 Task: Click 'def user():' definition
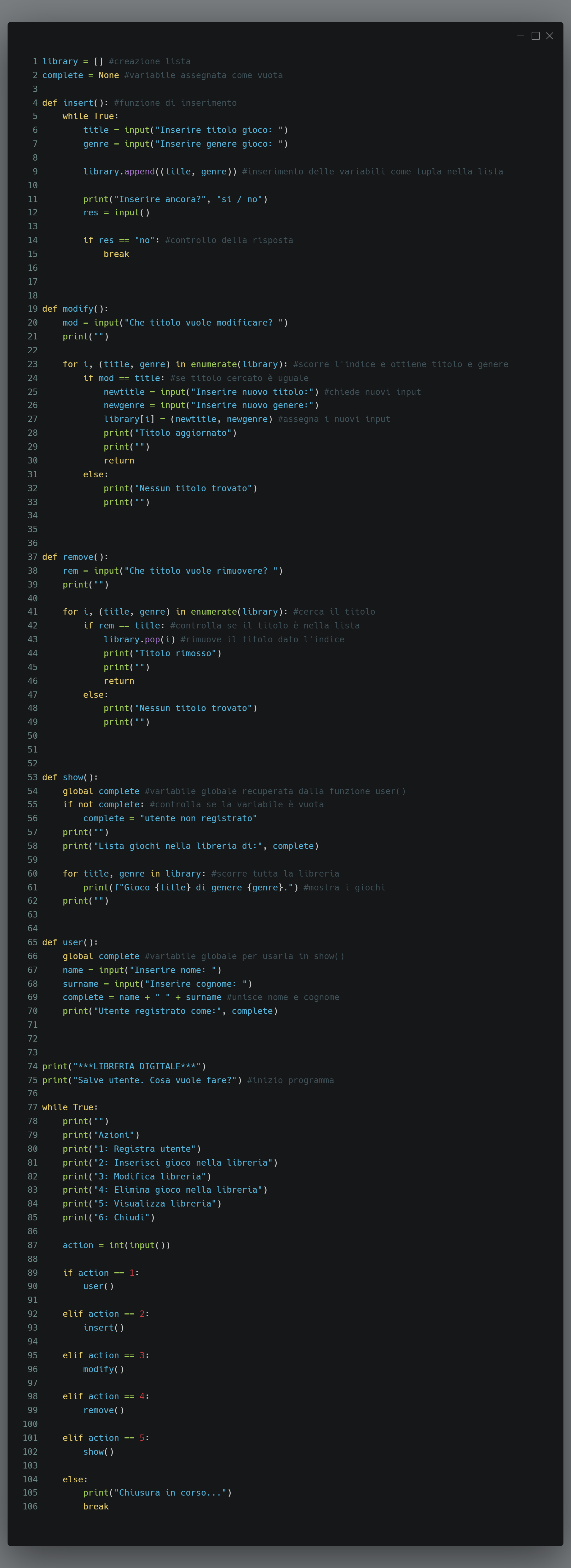pos(70,942)
